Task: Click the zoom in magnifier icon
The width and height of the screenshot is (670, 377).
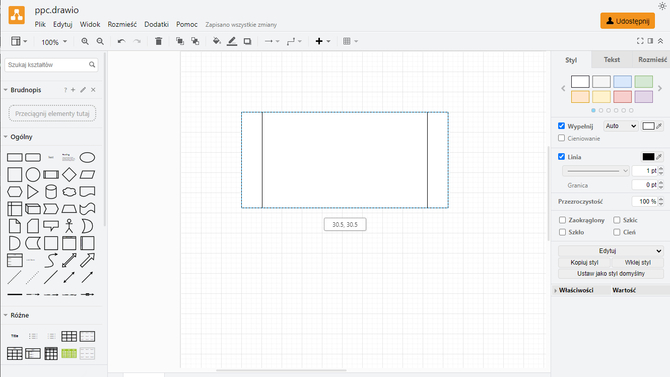Action: pyautogui.click(x=85, y=41)
